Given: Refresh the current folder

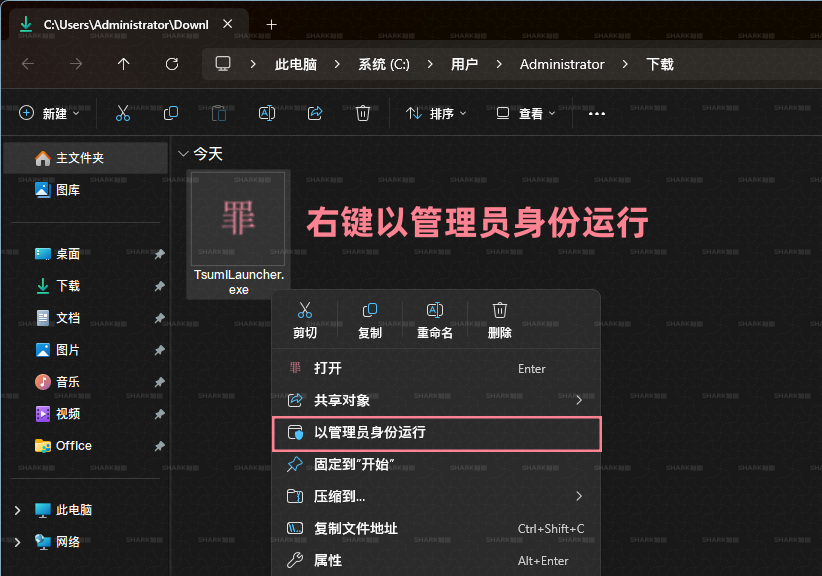Looking at the screenshot, I should 172,64.
